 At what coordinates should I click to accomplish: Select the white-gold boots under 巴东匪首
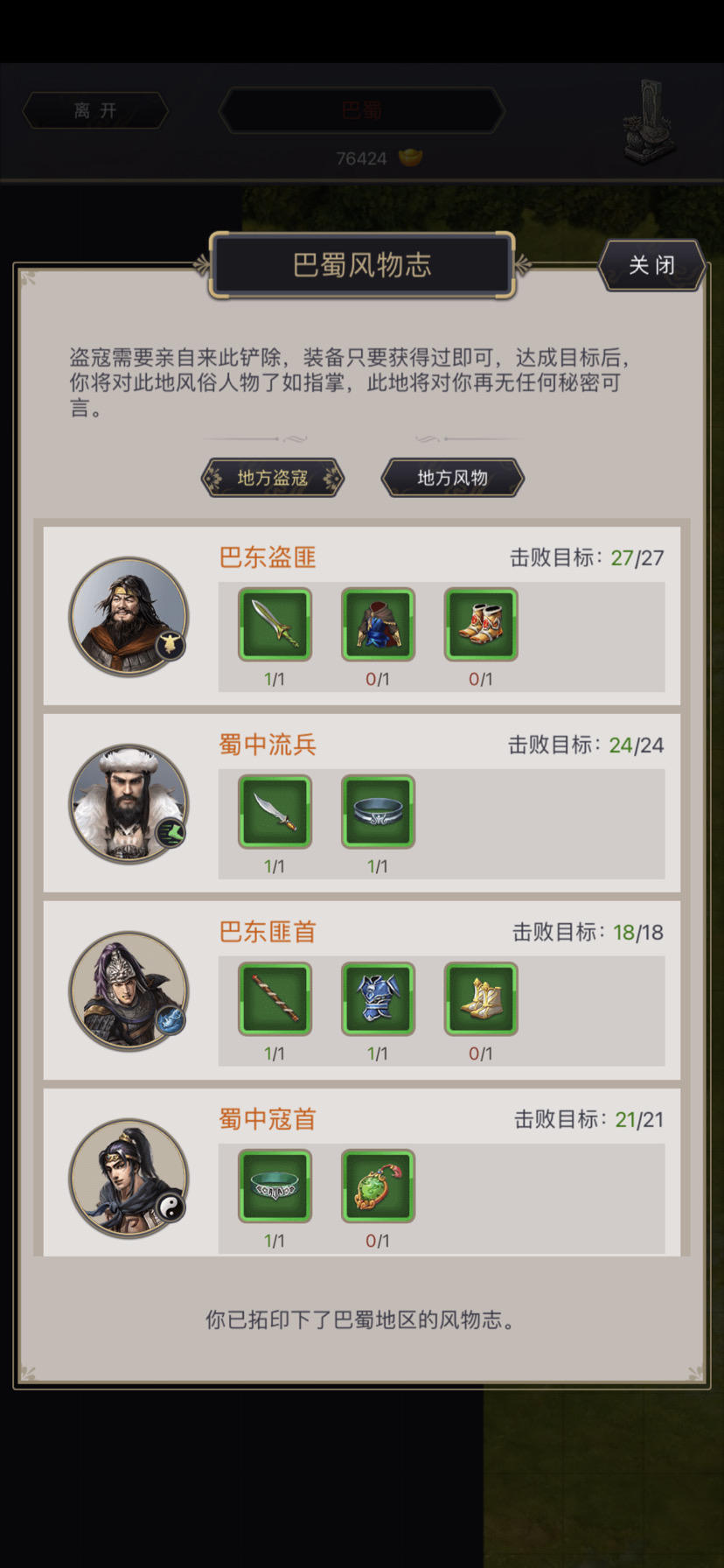point(481,998)
